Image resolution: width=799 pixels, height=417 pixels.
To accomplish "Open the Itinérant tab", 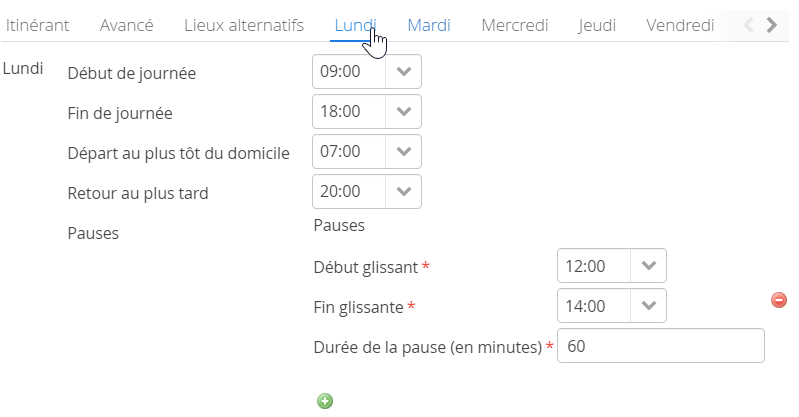I will click(37, 25).
